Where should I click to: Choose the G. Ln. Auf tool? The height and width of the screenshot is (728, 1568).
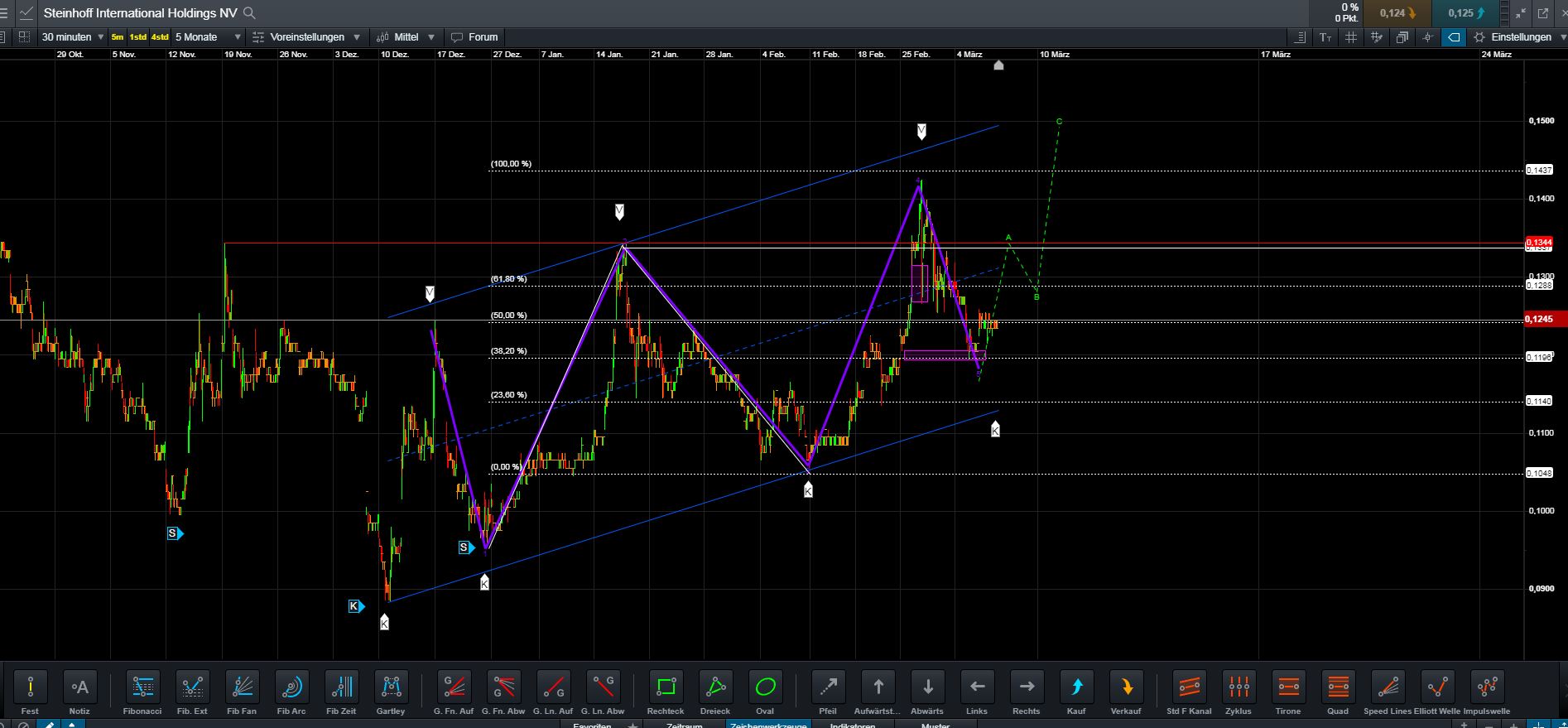point(553,687)
